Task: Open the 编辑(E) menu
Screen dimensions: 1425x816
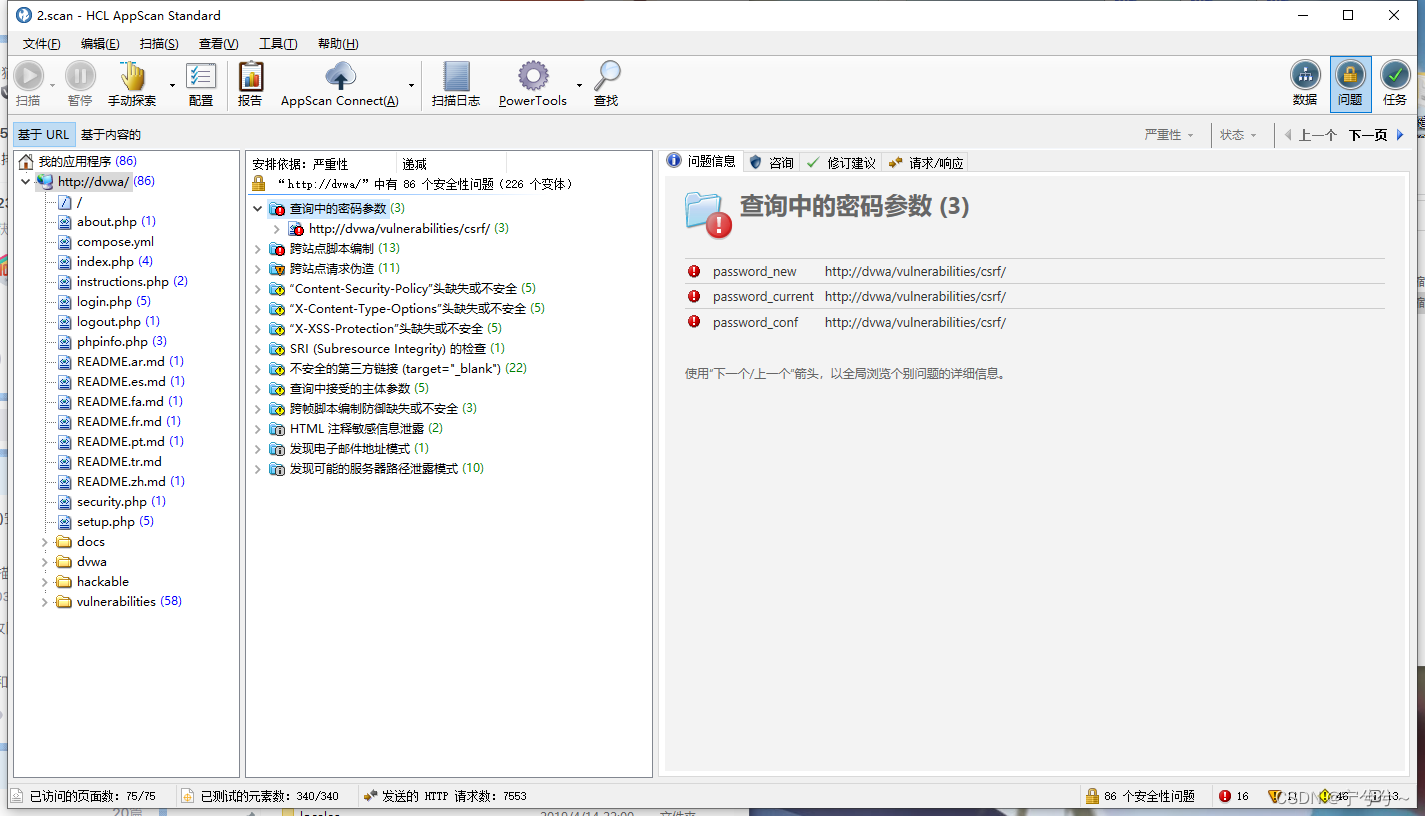Action: [100, 44]
